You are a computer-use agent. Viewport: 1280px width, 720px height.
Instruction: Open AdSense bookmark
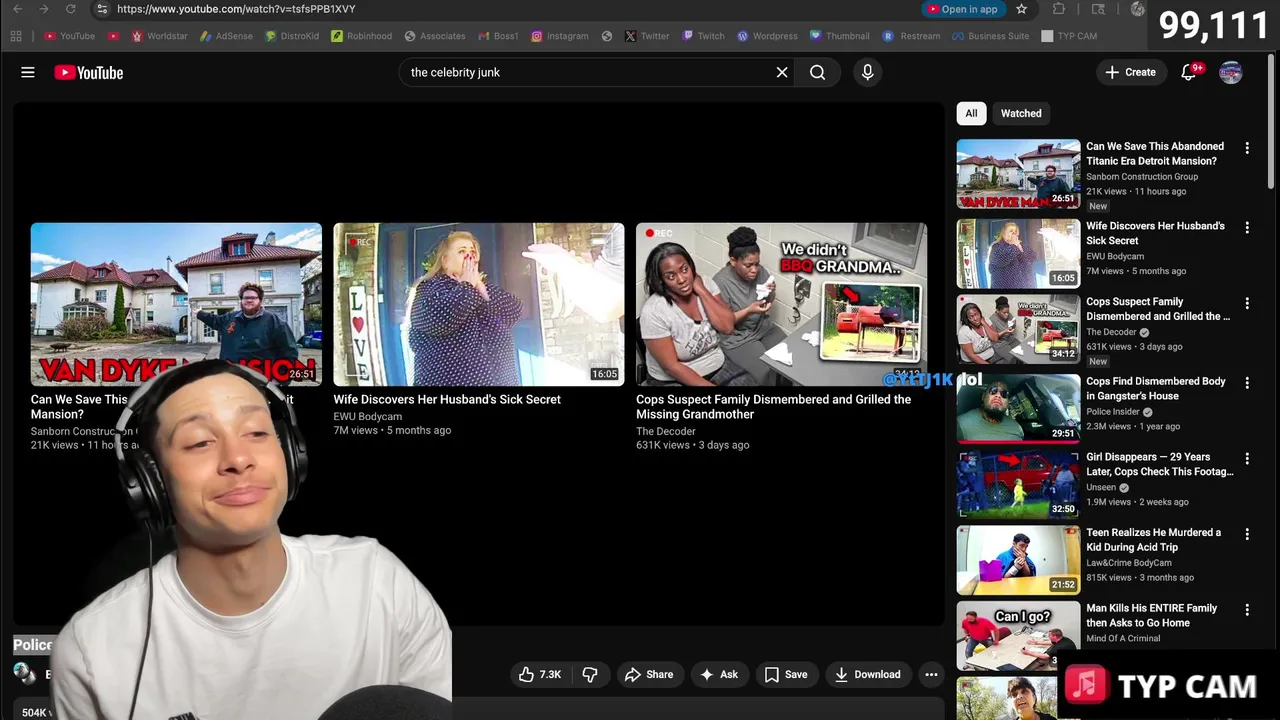coord(226,36)
